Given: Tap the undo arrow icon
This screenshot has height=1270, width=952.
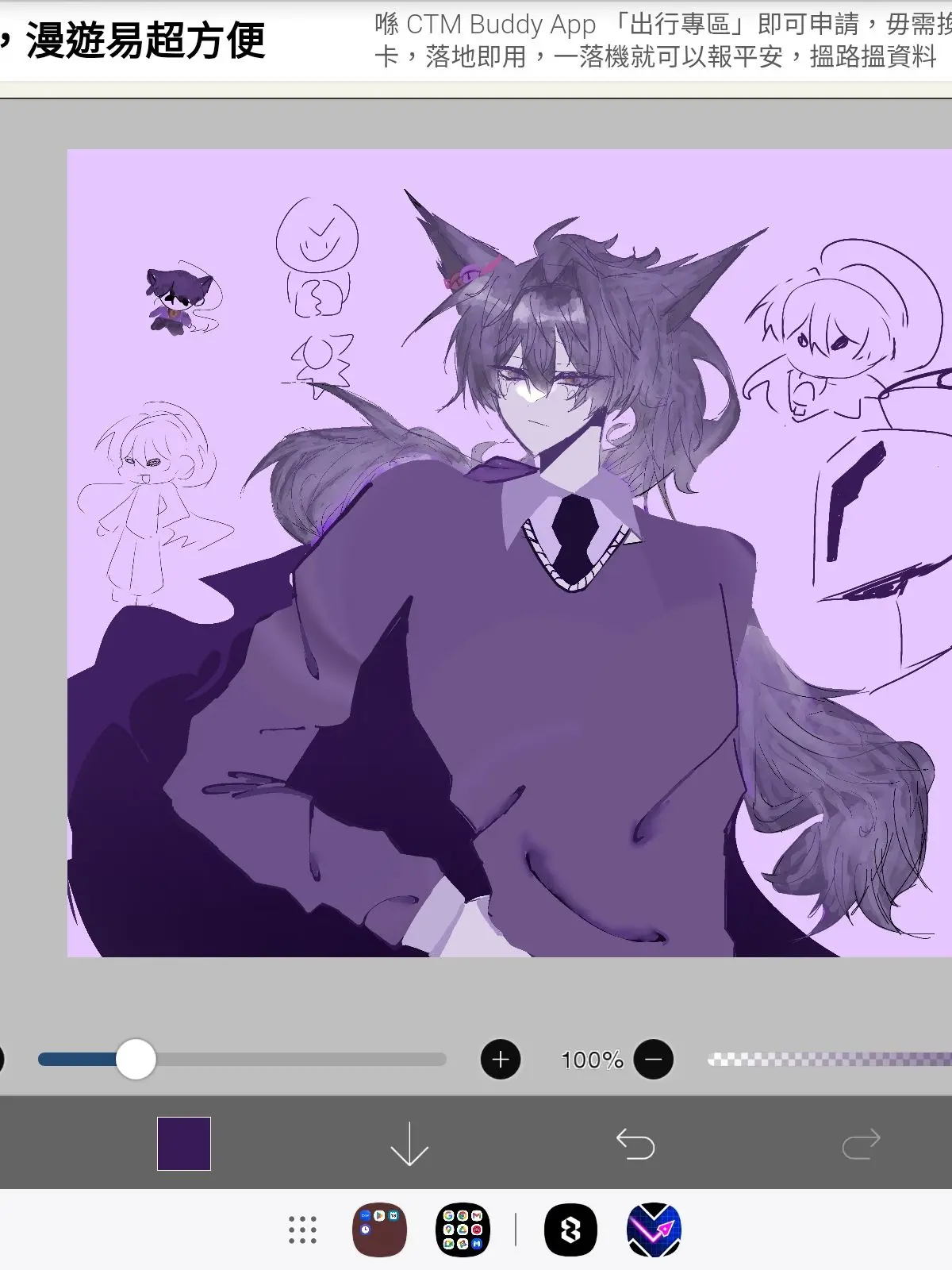Looking at the screenshot, I should point(635,1144).
